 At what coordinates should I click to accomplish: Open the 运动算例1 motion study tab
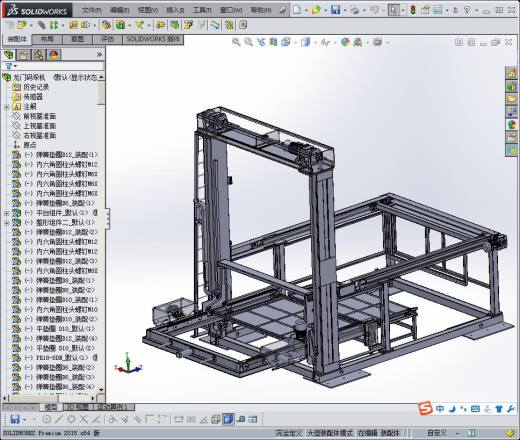pyautogui.click(x=112, y=407)
